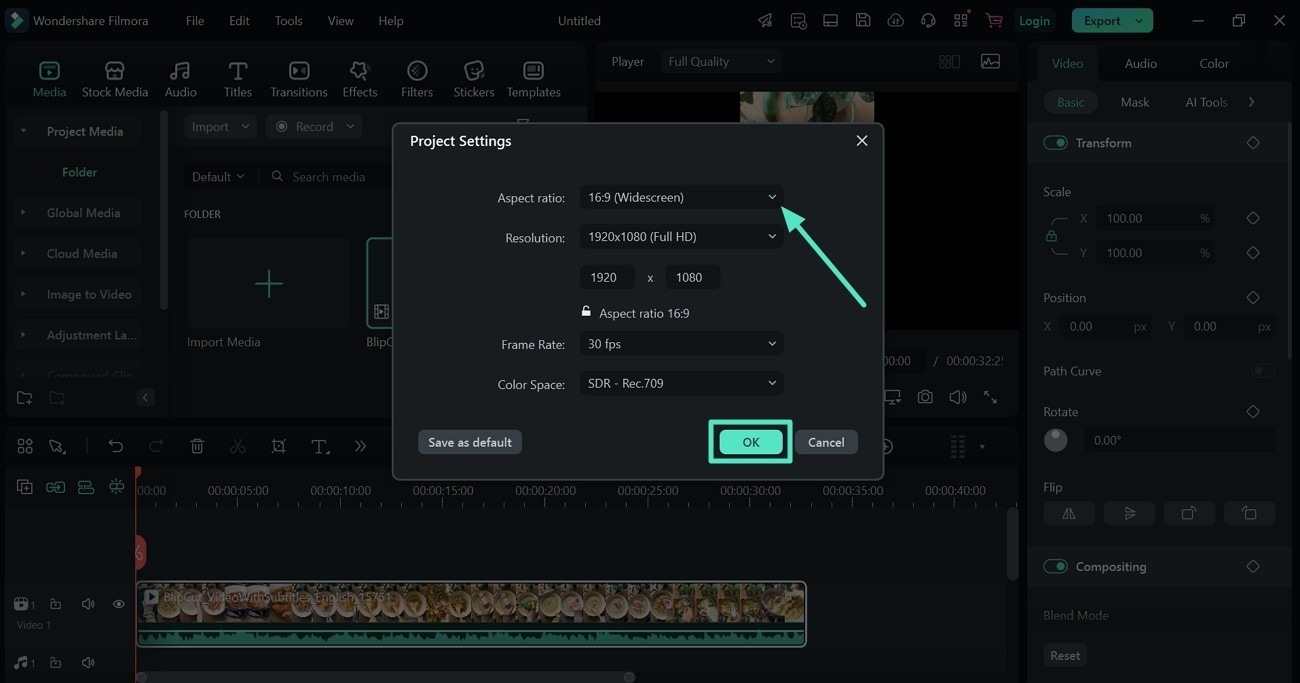Toggle the Transform switch
The image size is (1300, 683).
click(x=1055, y=143)
